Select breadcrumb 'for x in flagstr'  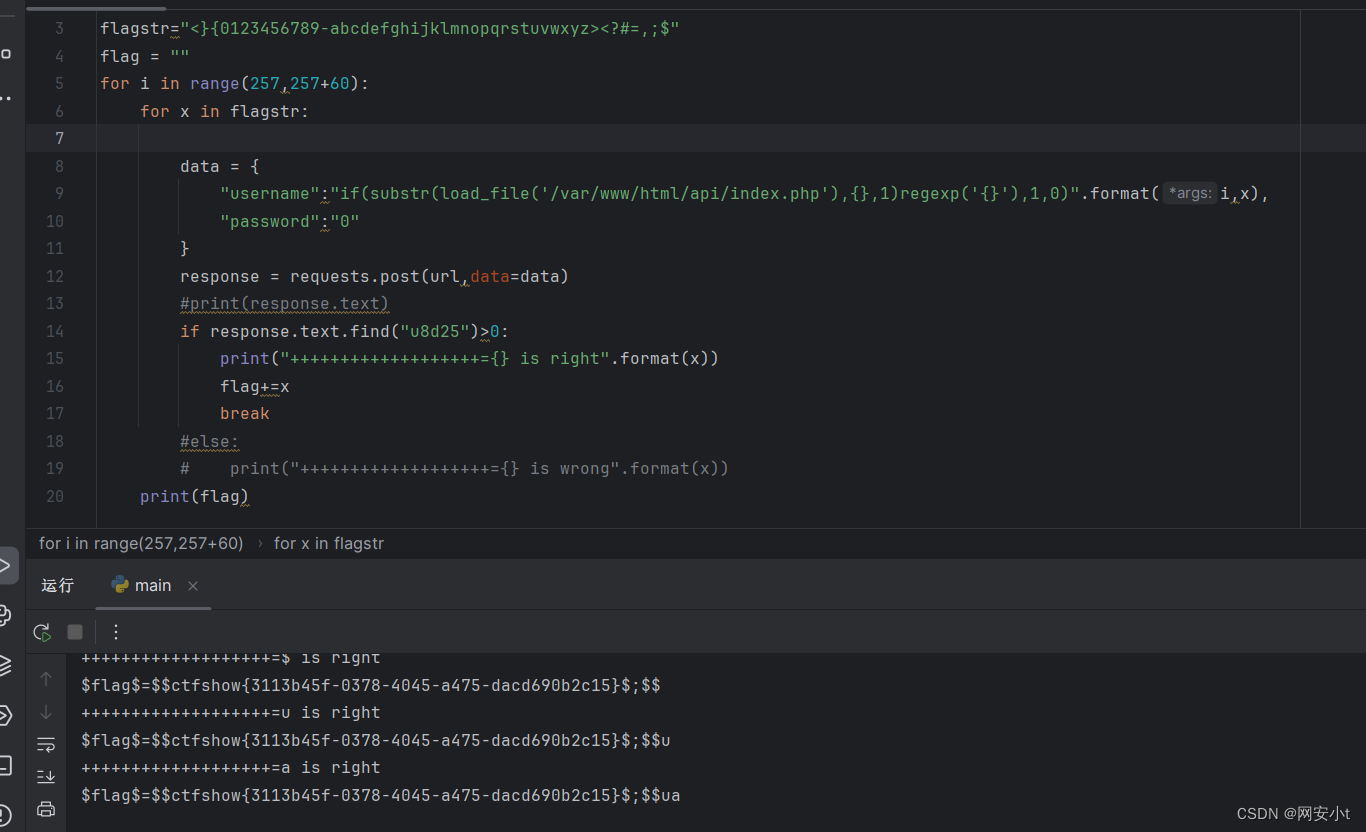329,543
